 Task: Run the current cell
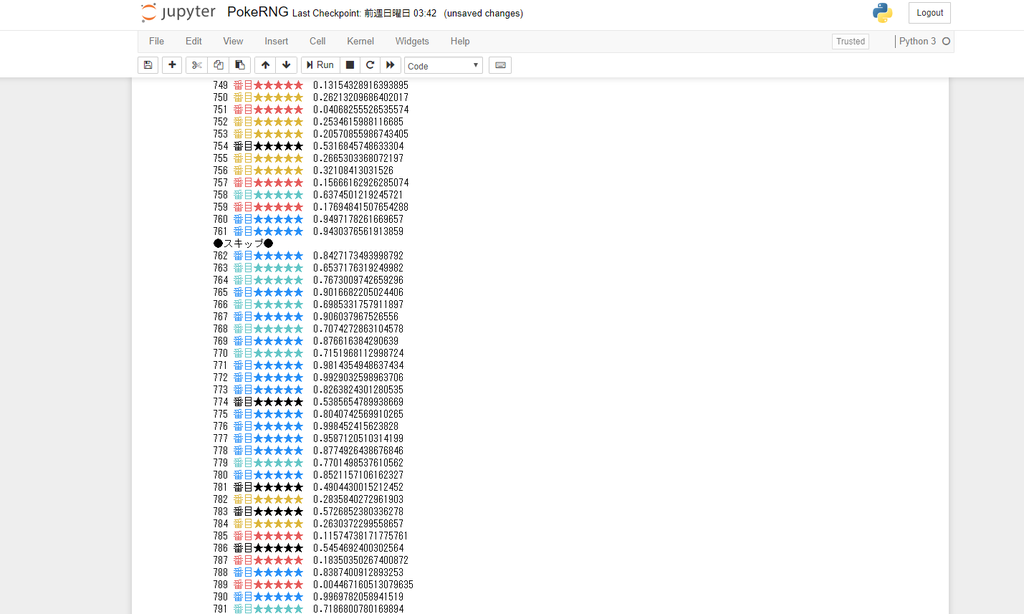320,65
